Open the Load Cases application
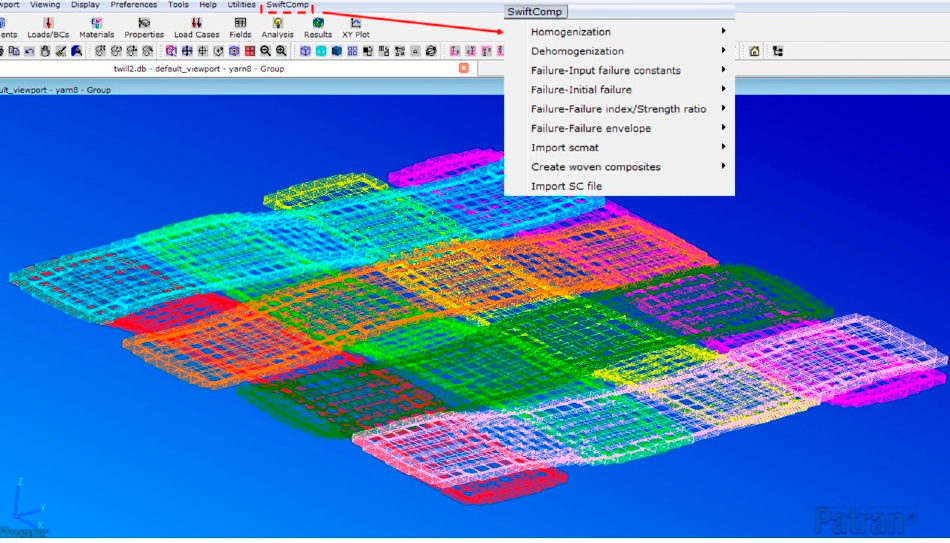Viewport: 950px width, 543px height. coord(196,28)
